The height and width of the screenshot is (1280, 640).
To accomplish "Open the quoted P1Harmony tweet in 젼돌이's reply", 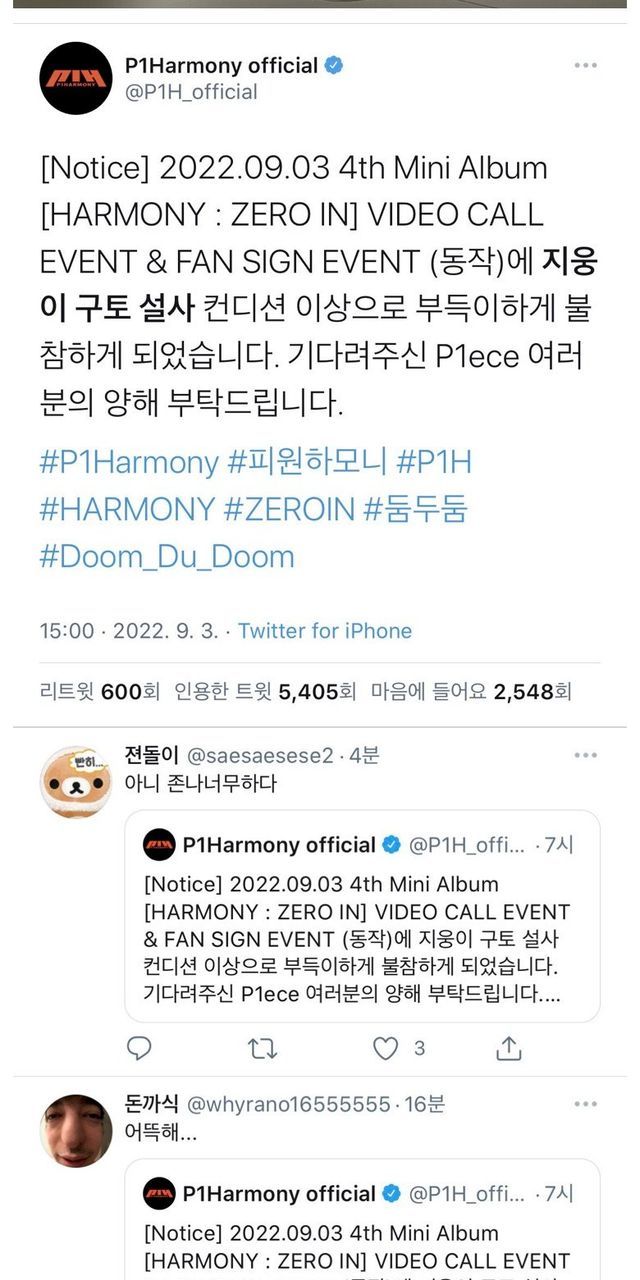I will tap(362, 916).
